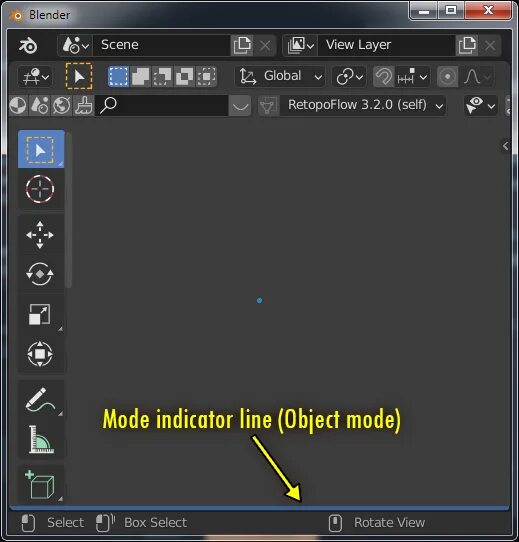The width and height of the screenshot is (519, 542).
Task: Toggle proportional editing
Action: (x=447, y=76)
